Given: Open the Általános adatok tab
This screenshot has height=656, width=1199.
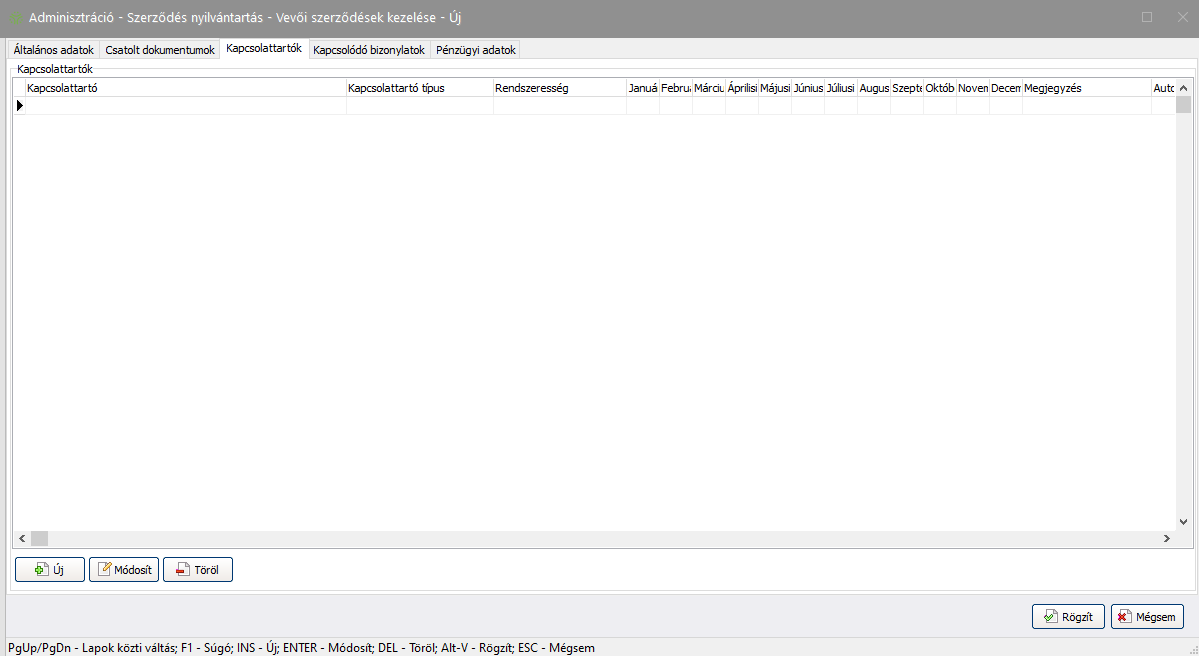Looking at the screenshot, I should [x=54, y=50].
